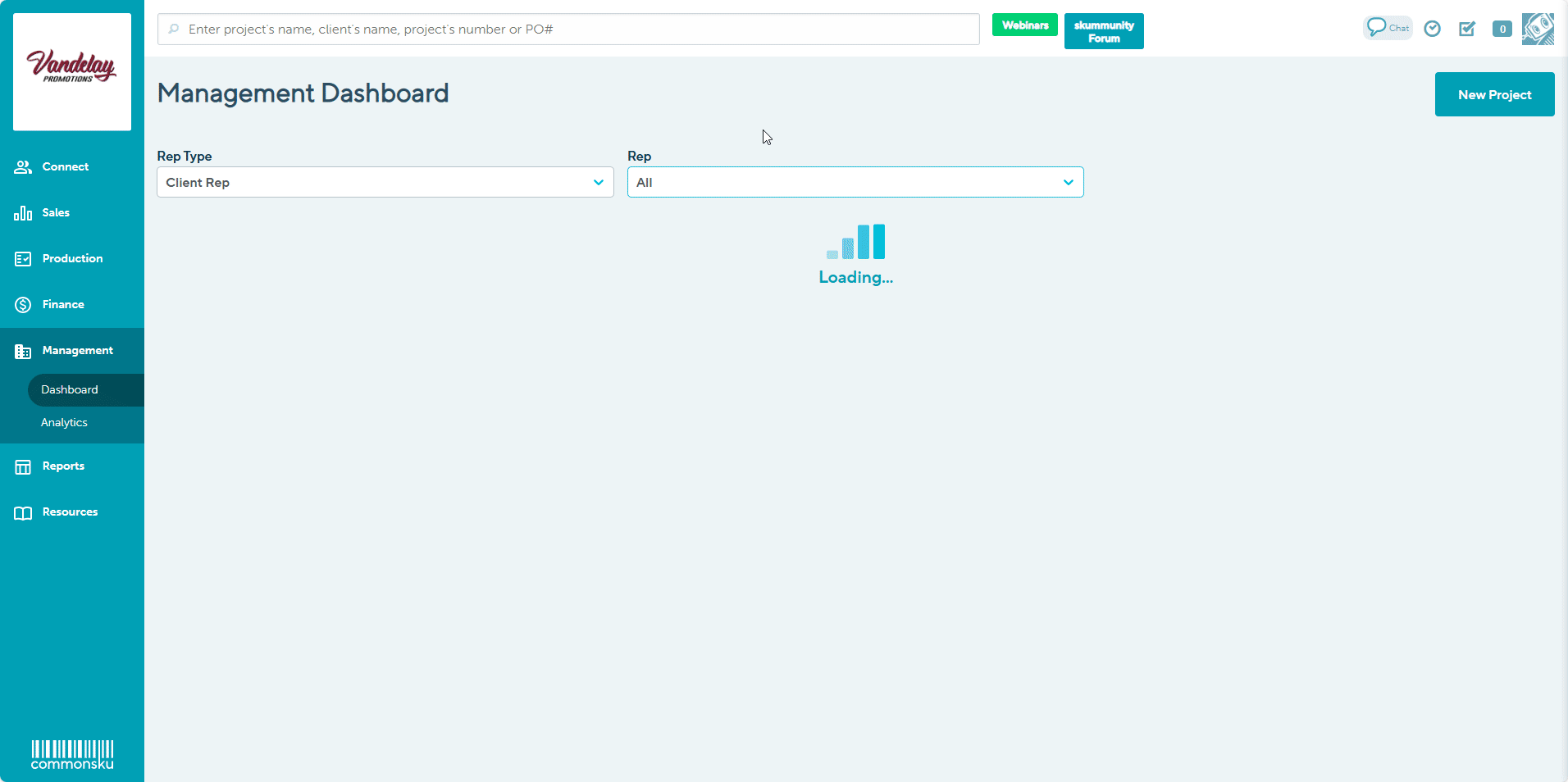This screenshot has height=782, width=1568.
Task: Open the Chat panel
Action: coord(1387,27)
